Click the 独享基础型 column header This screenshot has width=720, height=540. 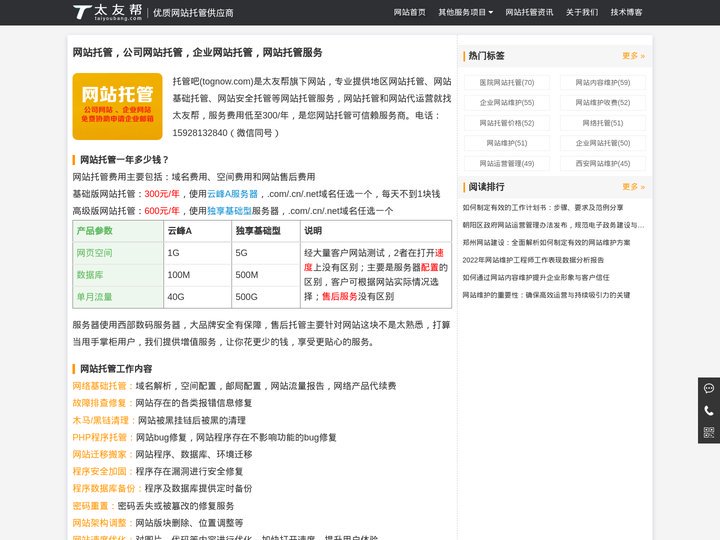(x=266, y=231)
